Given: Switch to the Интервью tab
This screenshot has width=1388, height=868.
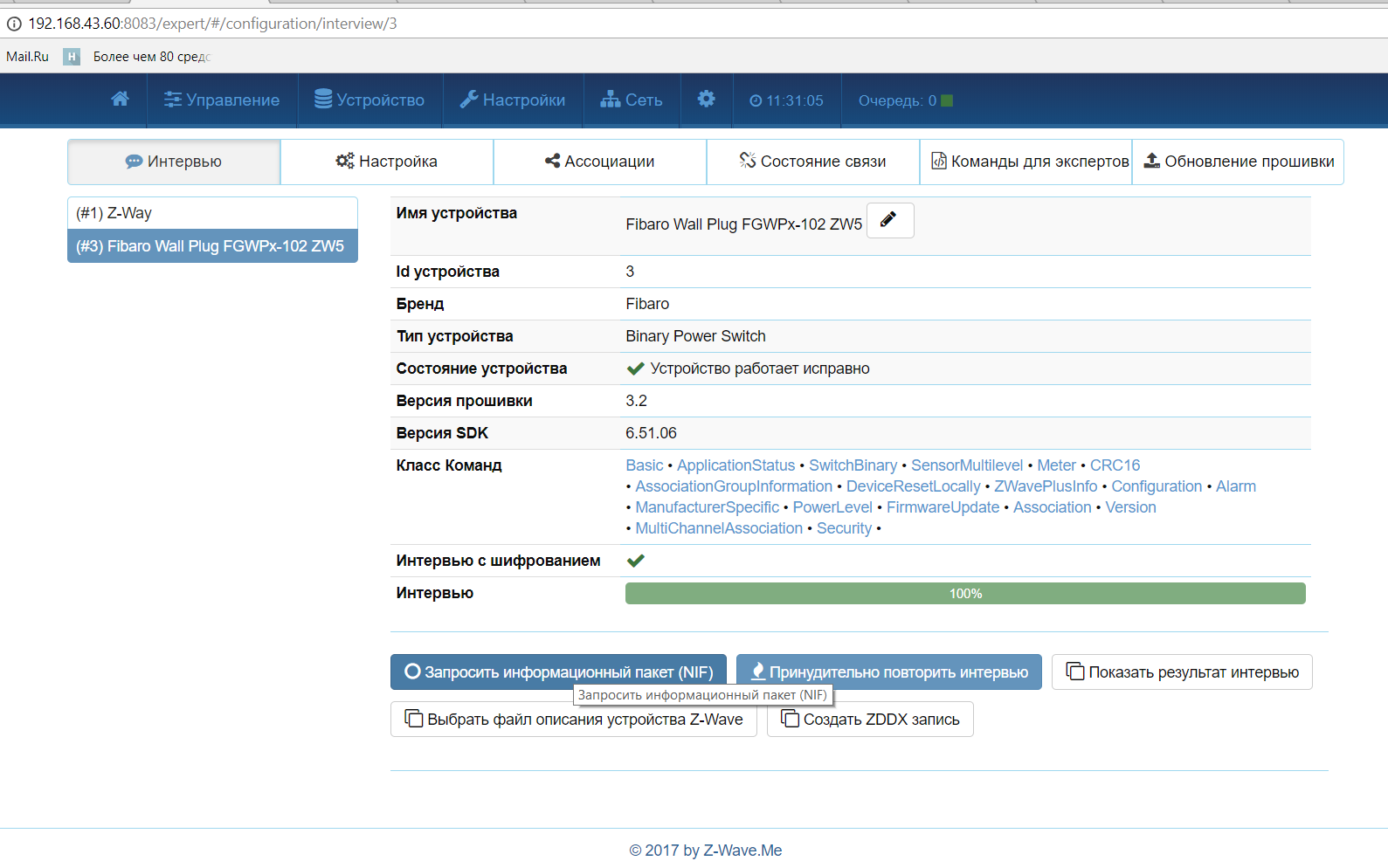Looking at the screenshot, I should point(174,162).
